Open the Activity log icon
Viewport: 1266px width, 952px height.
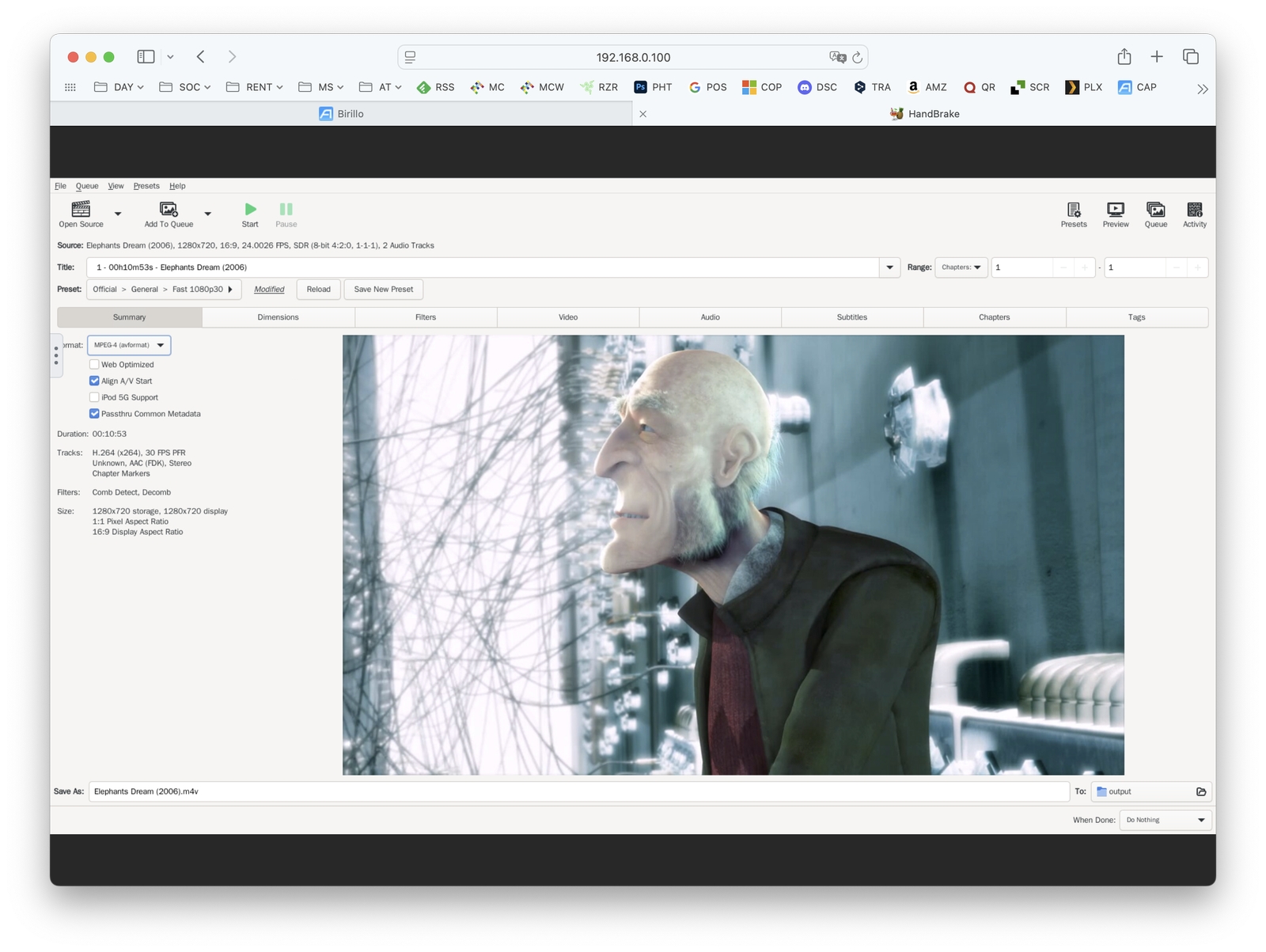click(1194, 210)
